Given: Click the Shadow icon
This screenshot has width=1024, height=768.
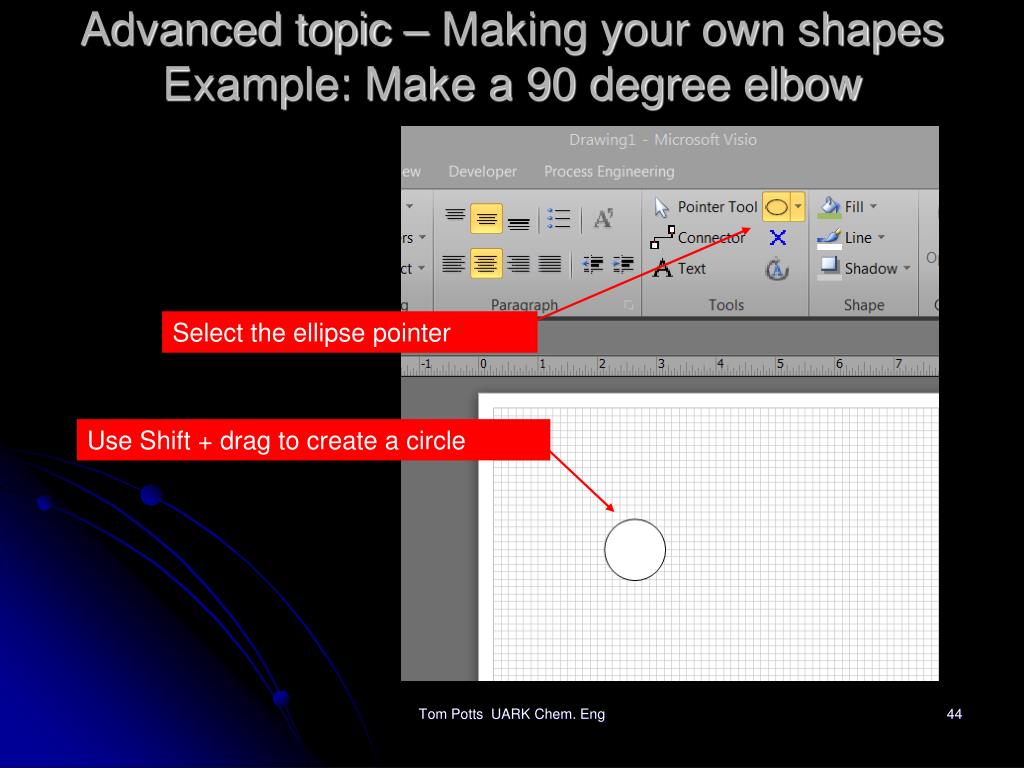Looking at the screenshot, I should pos(829,266).
